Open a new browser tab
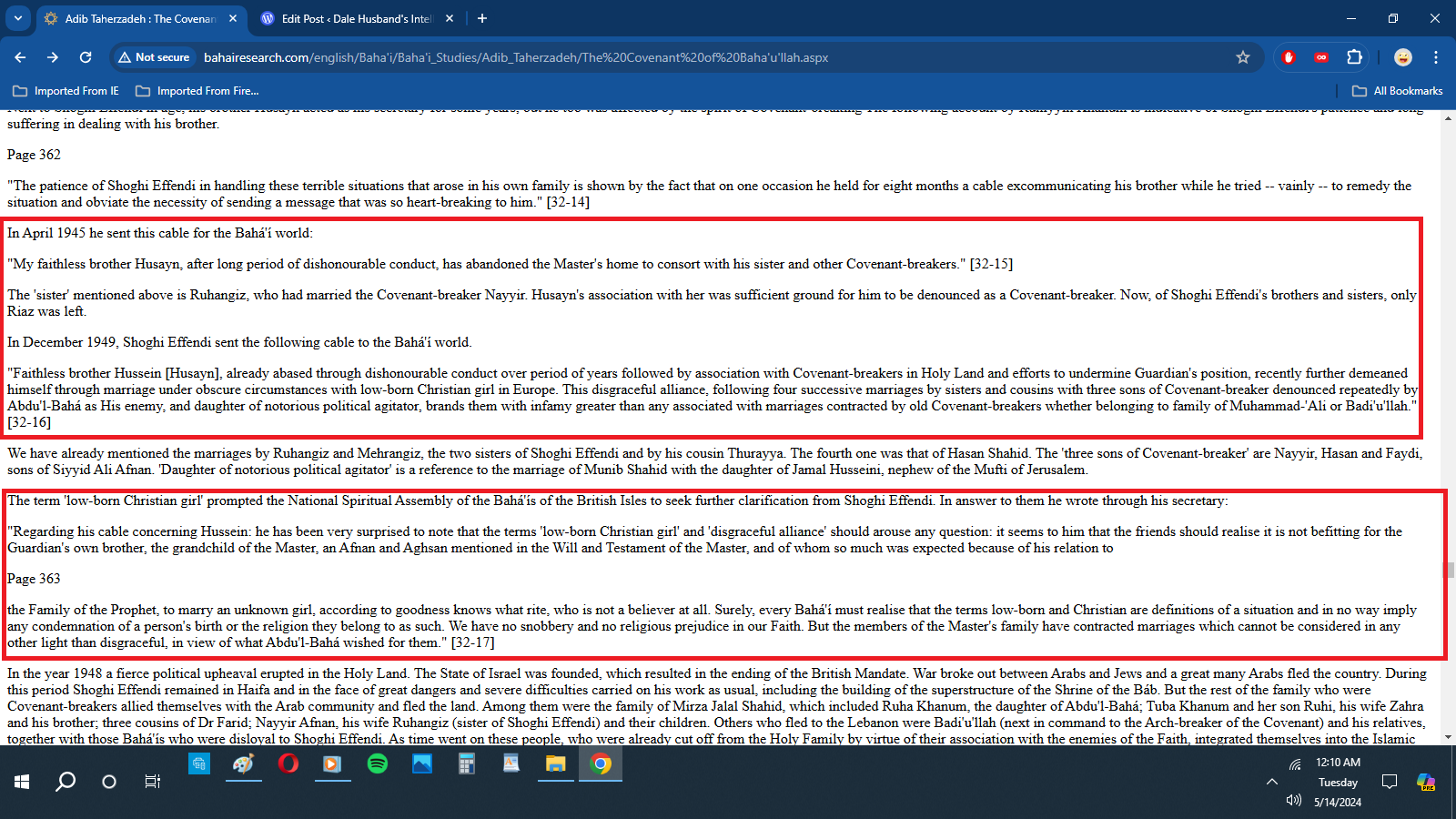 [x=482, y=18]
